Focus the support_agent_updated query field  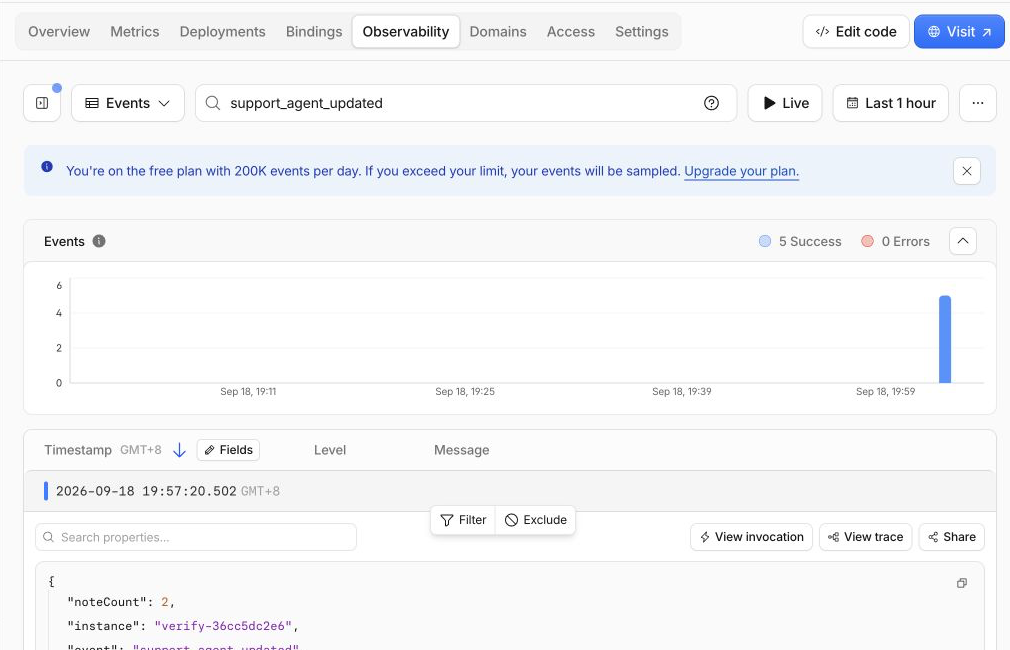465,103
